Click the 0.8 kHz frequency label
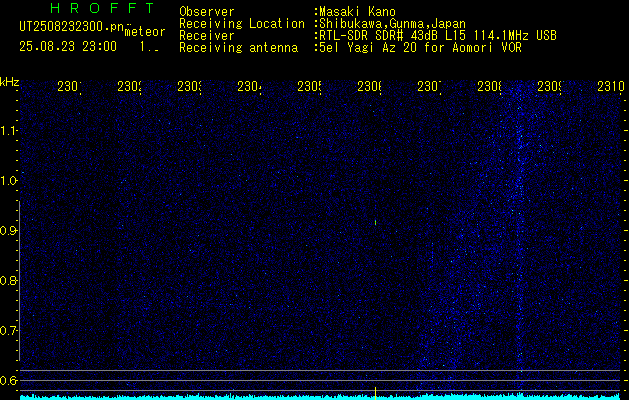629x400 pixels. click(x=9, y=280)
